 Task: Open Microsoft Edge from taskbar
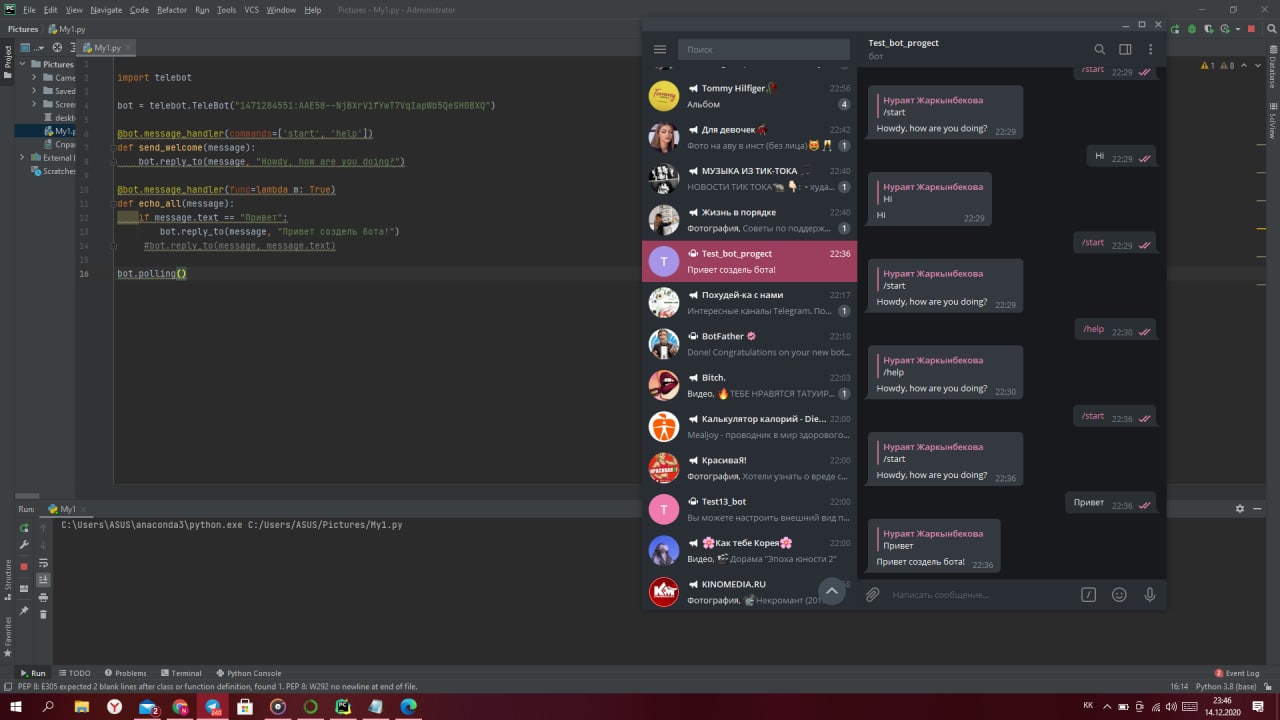pyautogui.click(x=409, y=707)
